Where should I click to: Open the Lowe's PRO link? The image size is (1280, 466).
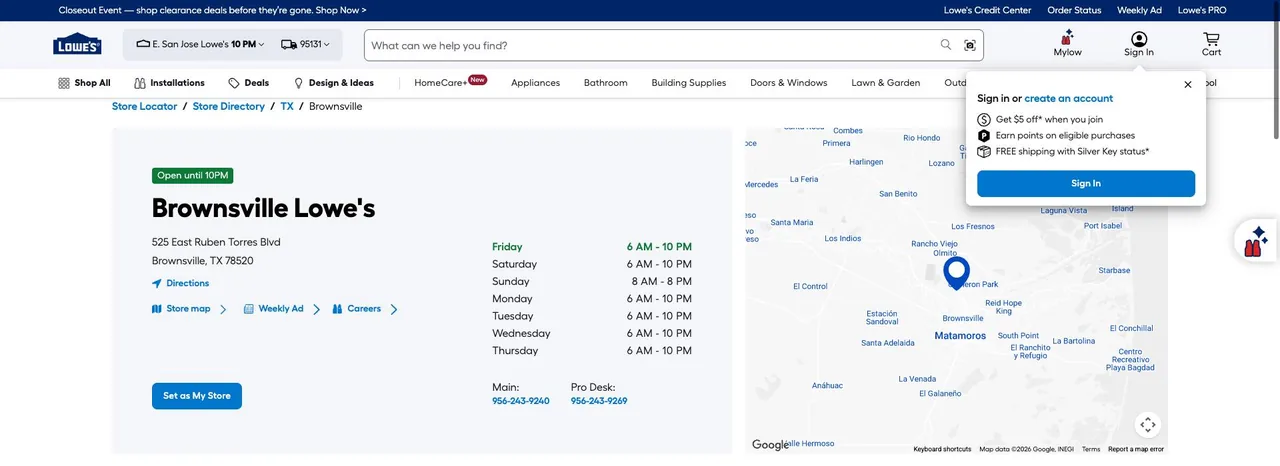tap(1202, 10)
